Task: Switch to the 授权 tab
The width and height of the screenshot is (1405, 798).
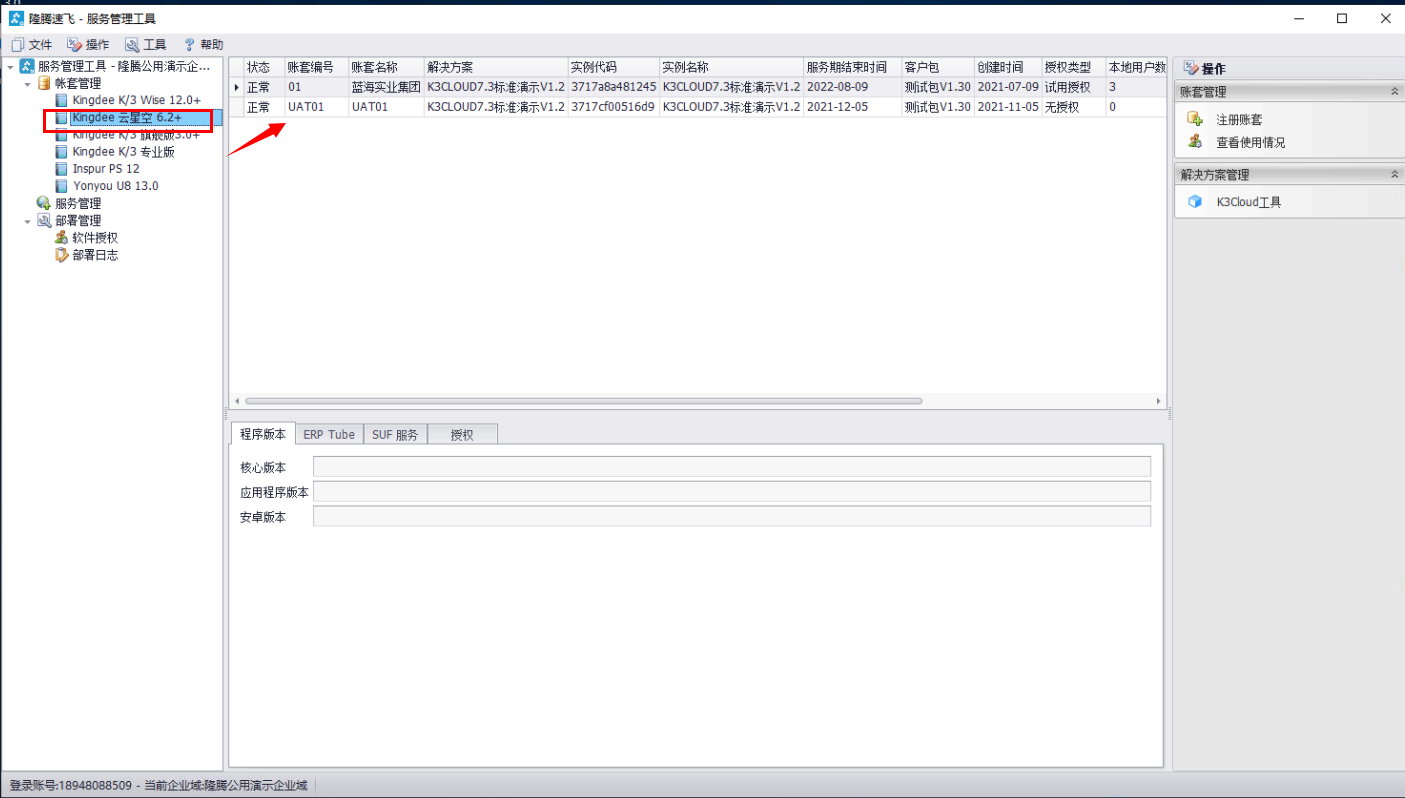Action: (x=462, y=434)
